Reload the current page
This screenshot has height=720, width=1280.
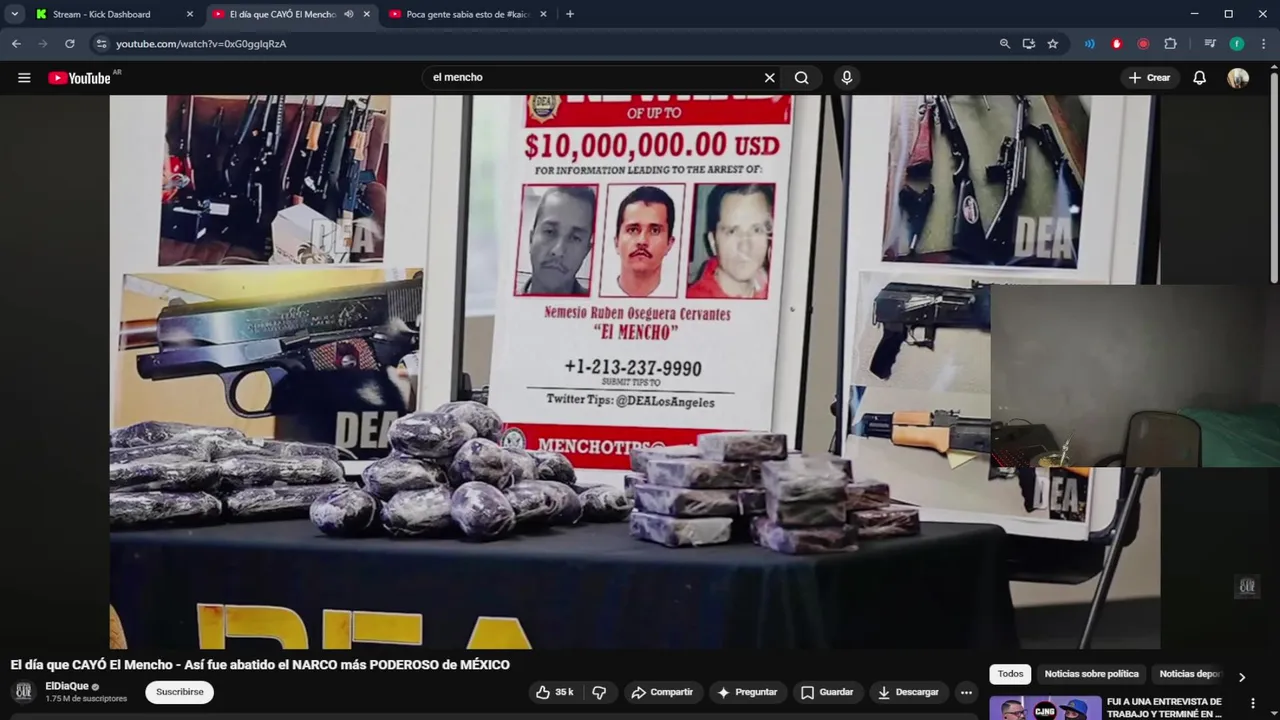point(69,44)
